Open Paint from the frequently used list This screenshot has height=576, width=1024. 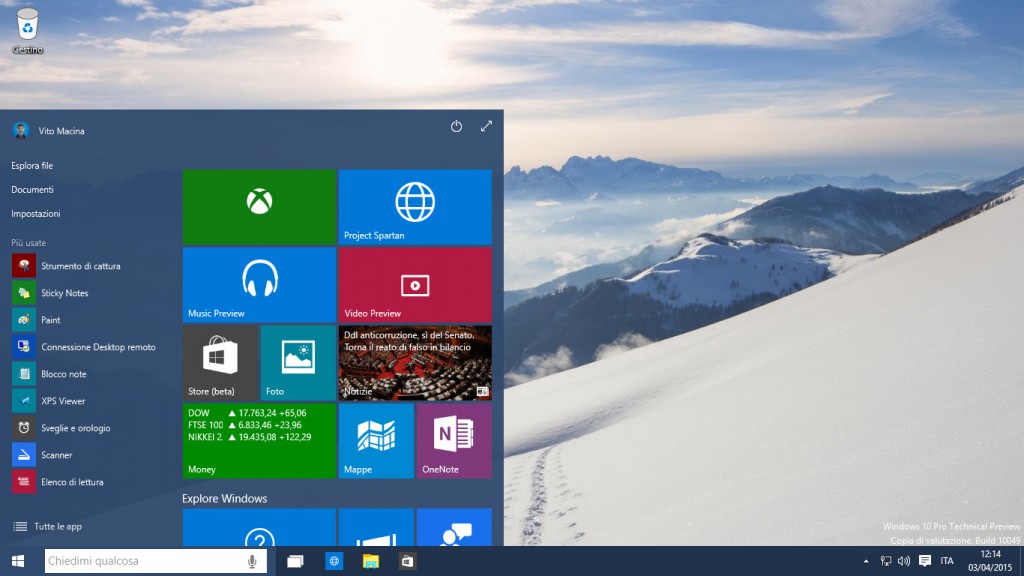pos(52,319)
